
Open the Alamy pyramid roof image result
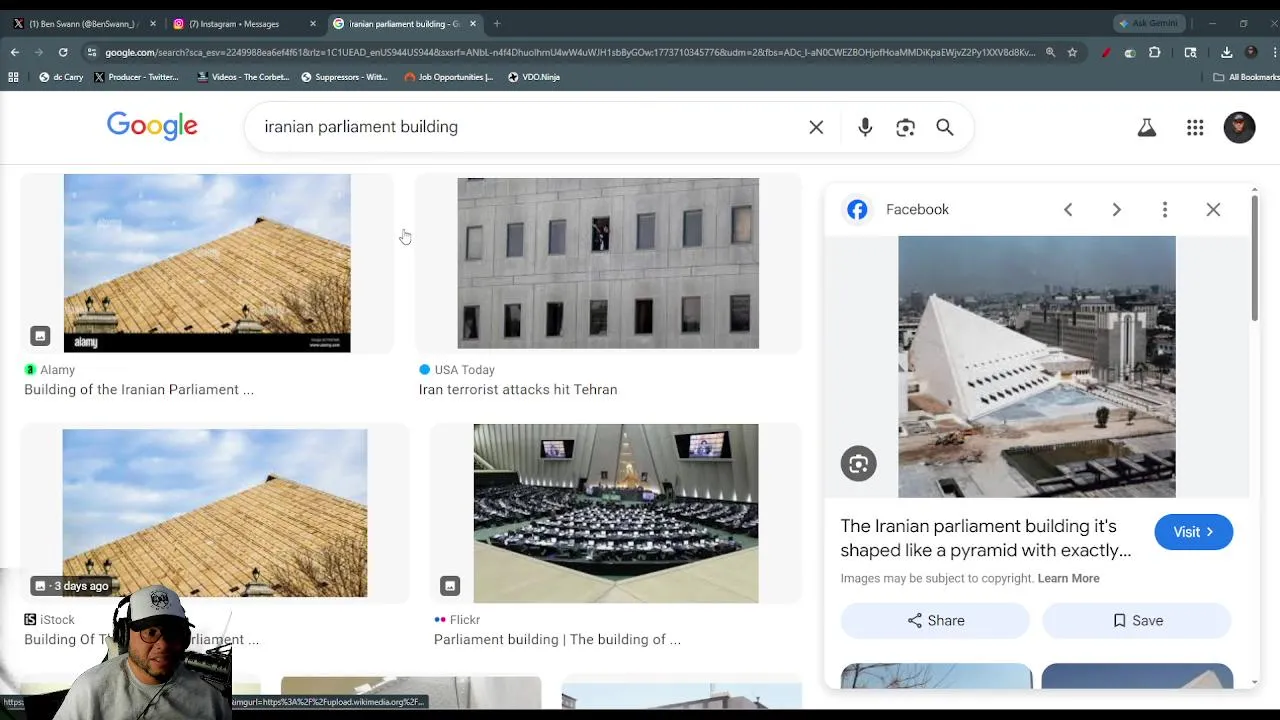point(207,263)
